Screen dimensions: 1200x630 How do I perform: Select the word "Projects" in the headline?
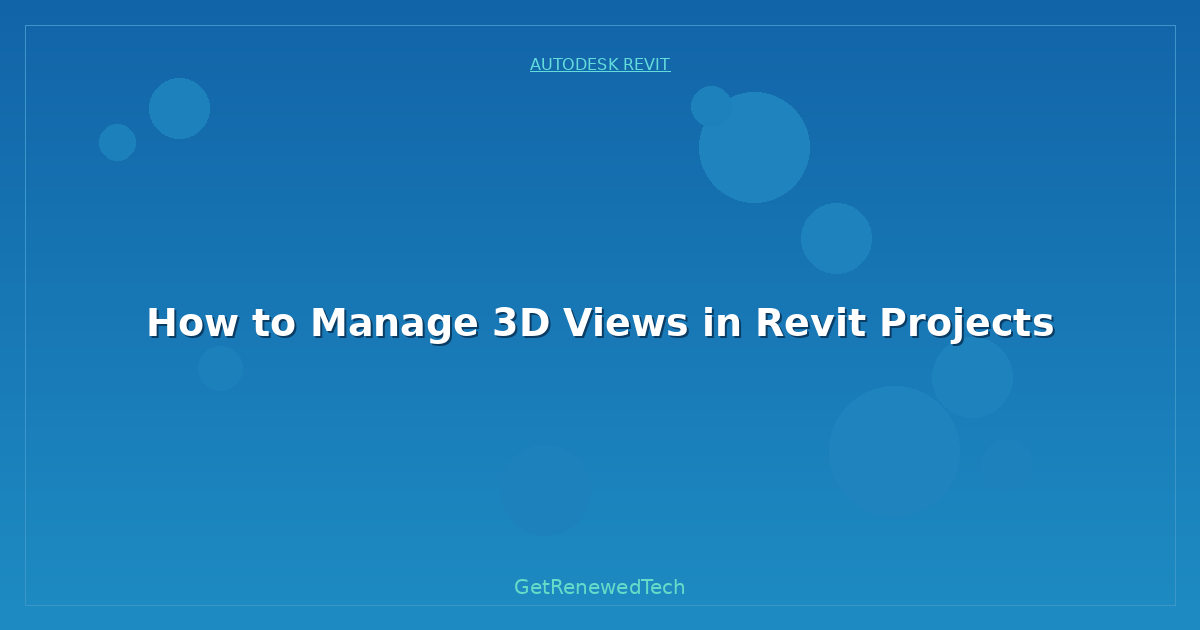[966, 324]
